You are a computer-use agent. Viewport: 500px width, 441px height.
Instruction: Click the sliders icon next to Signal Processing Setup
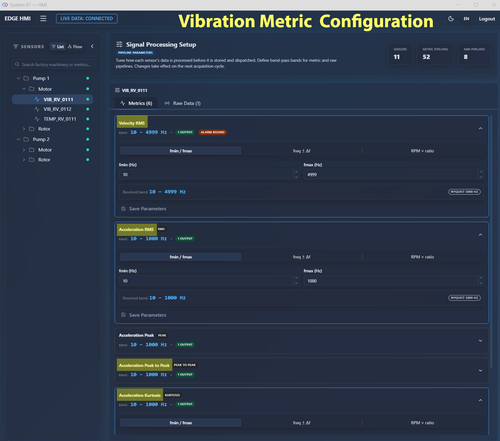tap(119, 44)
